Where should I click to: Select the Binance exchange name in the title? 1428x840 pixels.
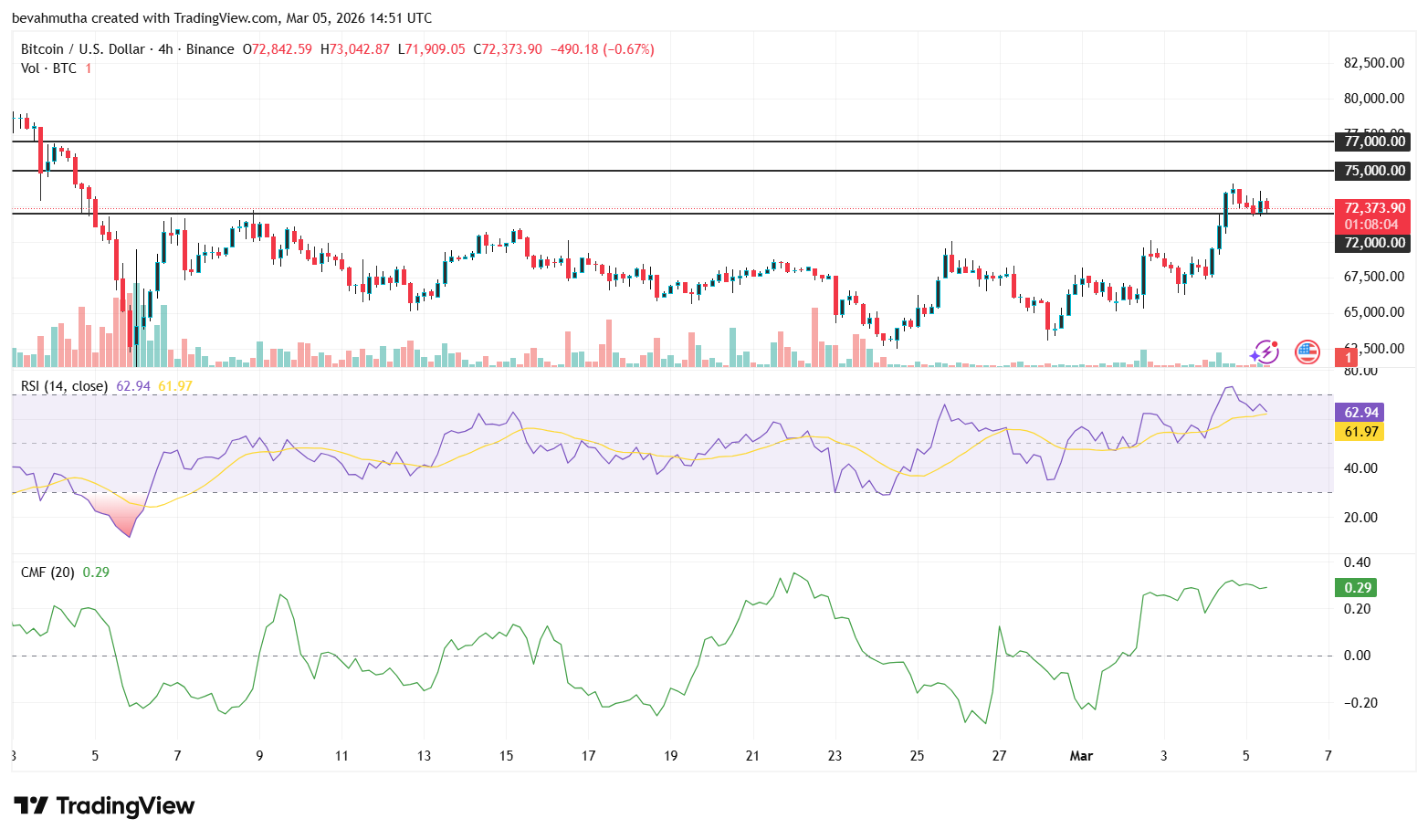click(x=209, y=48)
